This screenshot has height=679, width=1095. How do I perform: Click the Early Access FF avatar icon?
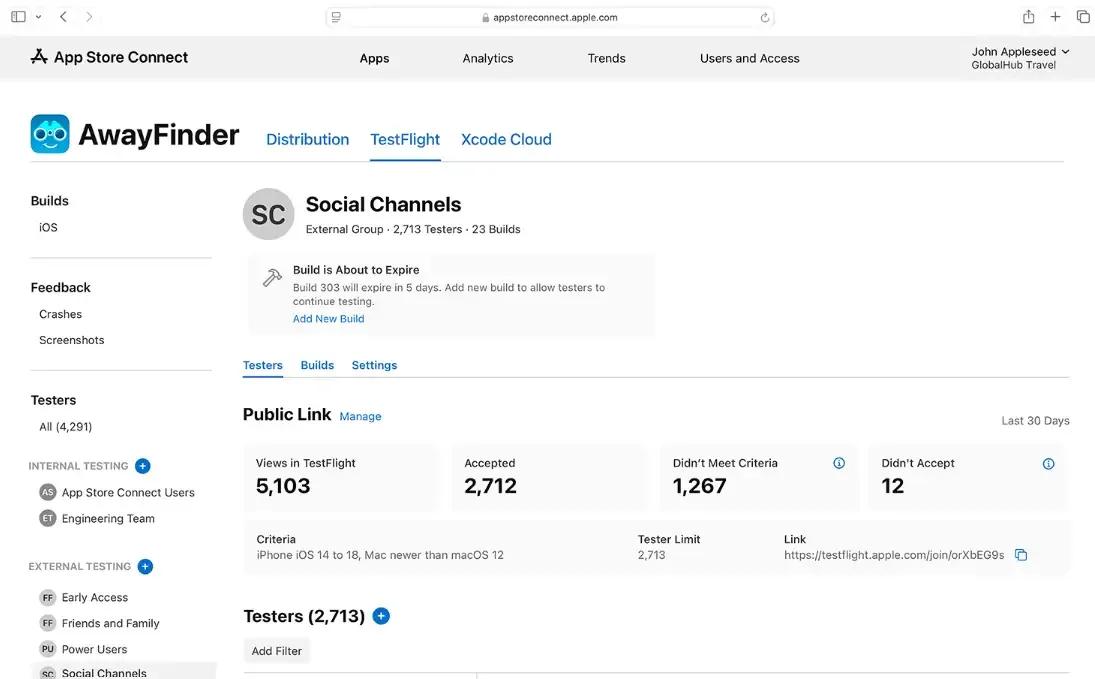click(x=47, y=597)
